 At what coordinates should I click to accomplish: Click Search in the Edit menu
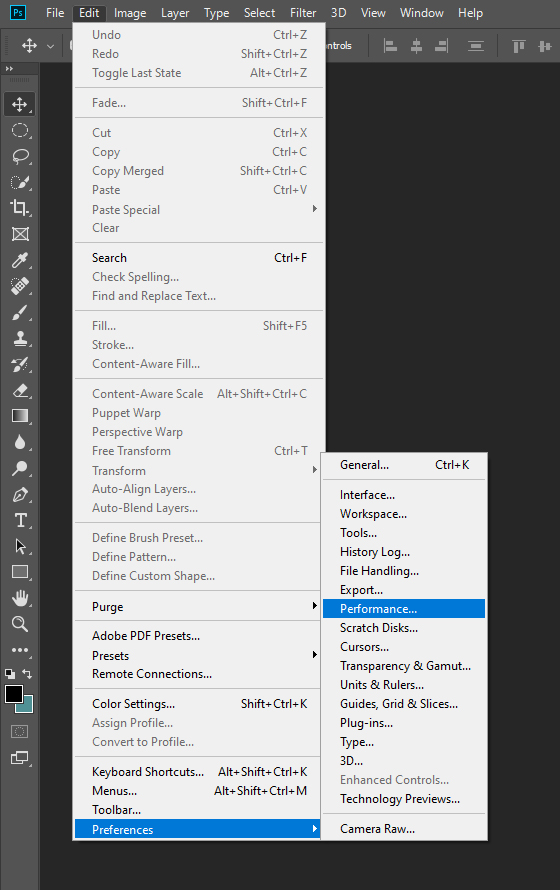coord(199,258)
